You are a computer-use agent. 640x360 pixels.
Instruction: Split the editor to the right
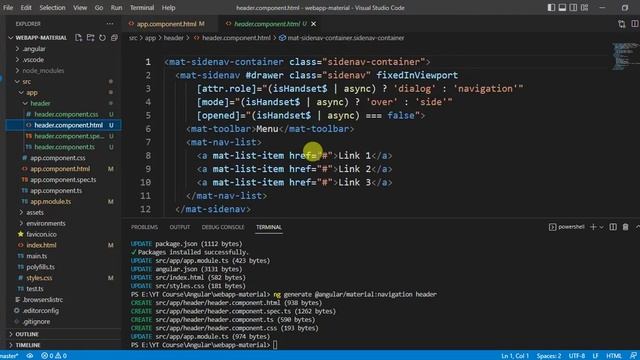click(635, 24)
